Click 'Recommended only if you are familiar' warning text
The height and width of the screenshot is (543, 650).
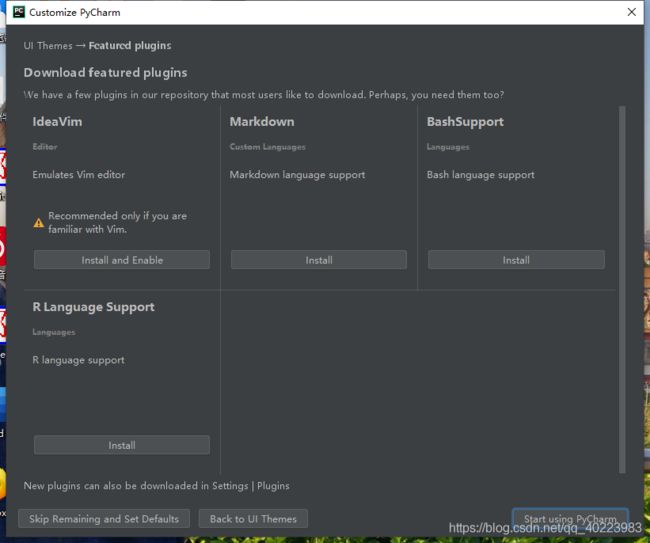[x=117, y=223]
